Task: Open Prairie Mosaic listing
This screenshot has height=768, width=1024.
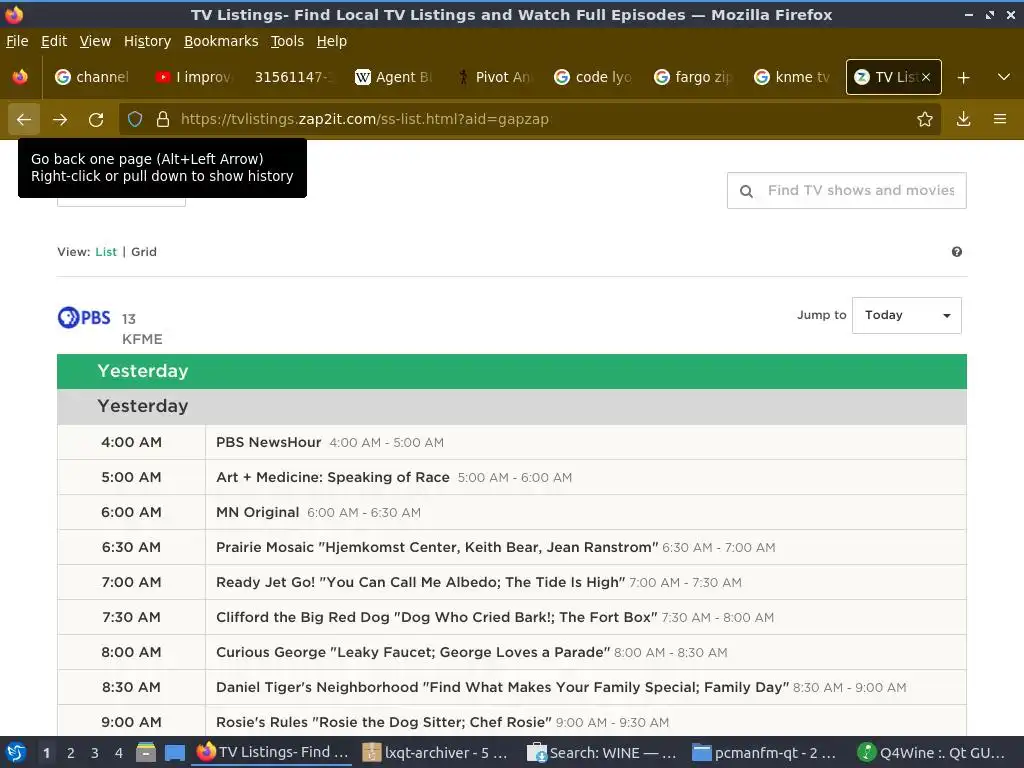Action: click(x=437, y=547)
